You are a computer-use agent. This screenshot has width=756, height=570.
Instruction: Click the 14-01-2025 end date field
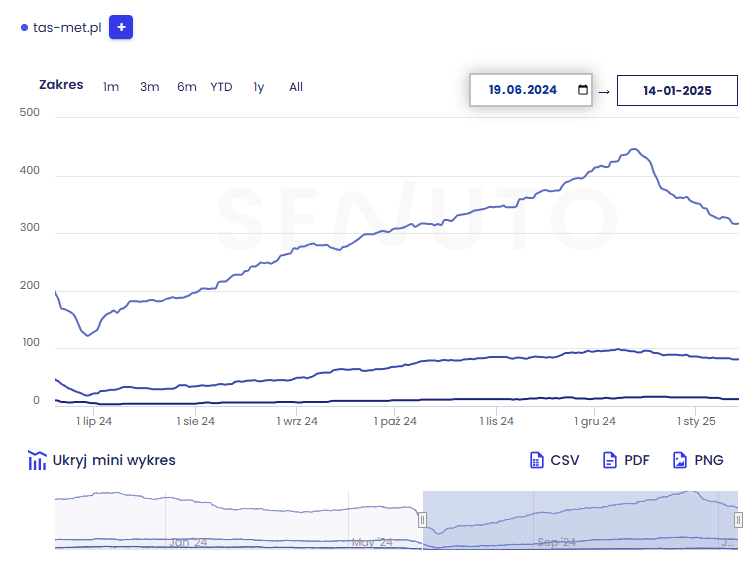[x=677, y=90]
